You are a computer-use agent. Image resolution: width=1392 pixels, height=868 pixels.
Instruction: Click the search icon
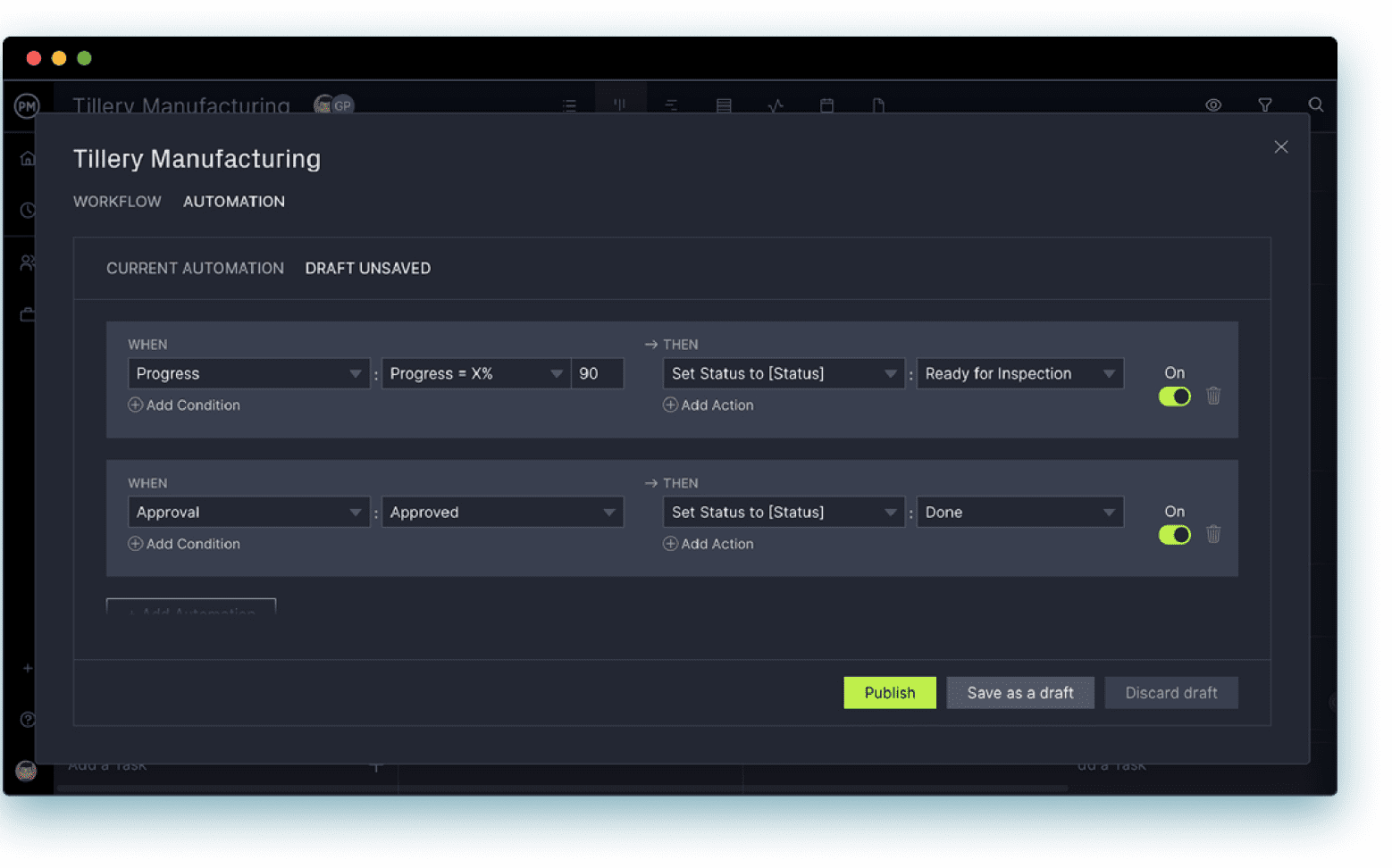point(1316,104)
